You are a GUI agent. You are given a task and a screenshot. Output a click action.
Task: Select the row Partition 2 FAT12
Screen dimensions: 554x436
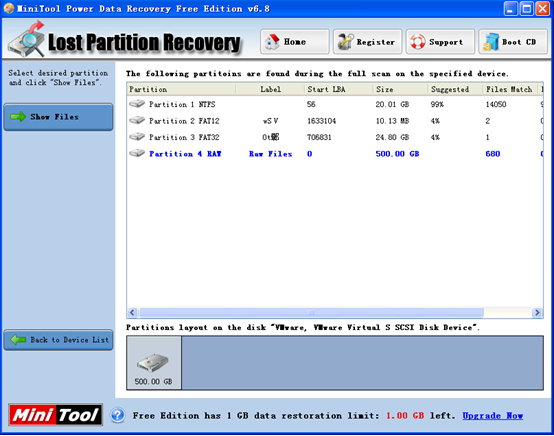335,120
